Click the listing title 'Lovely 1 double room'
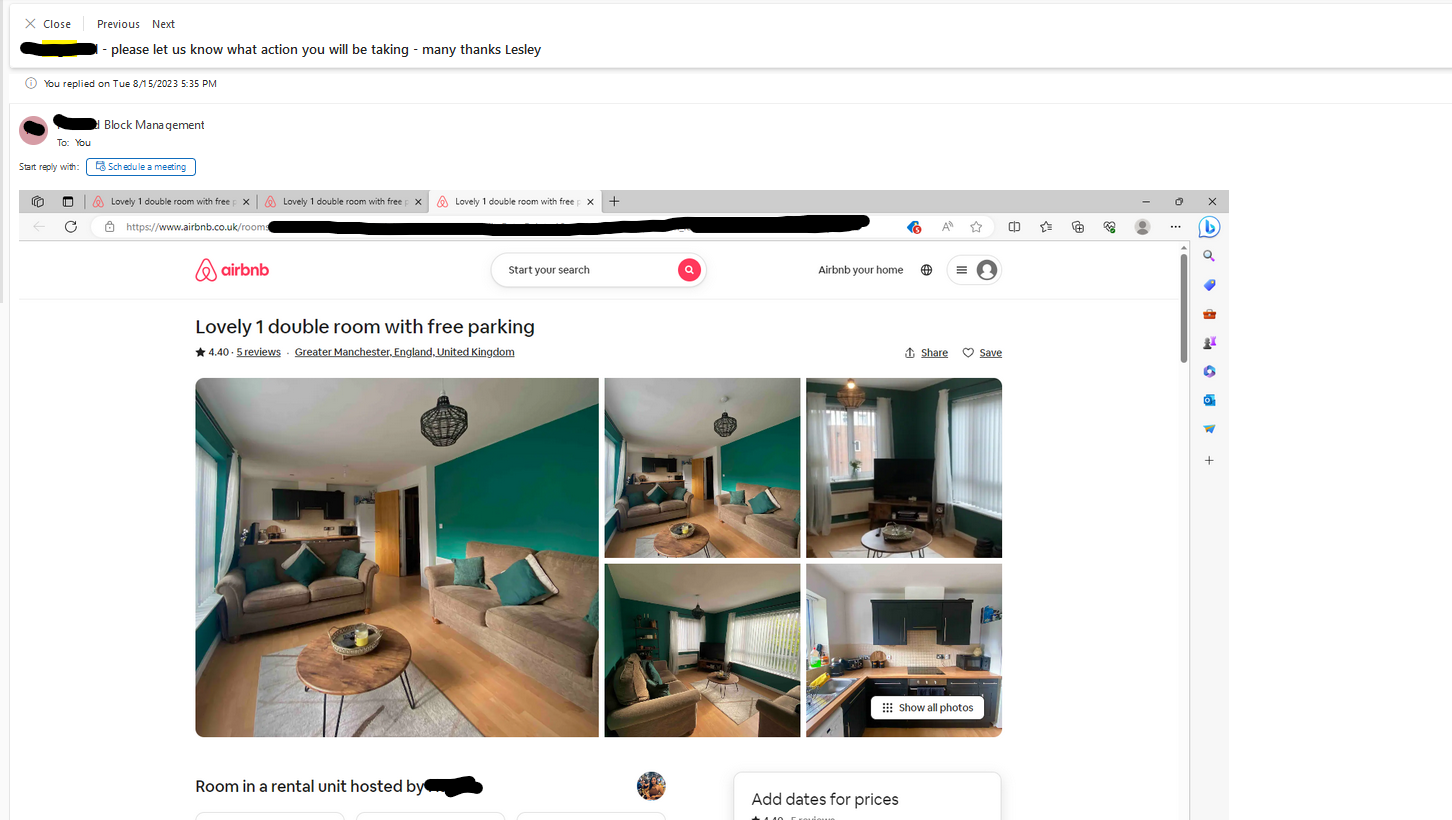Image resolution: width=1452 pixels, height=820 pixels. tap(365, 327)
